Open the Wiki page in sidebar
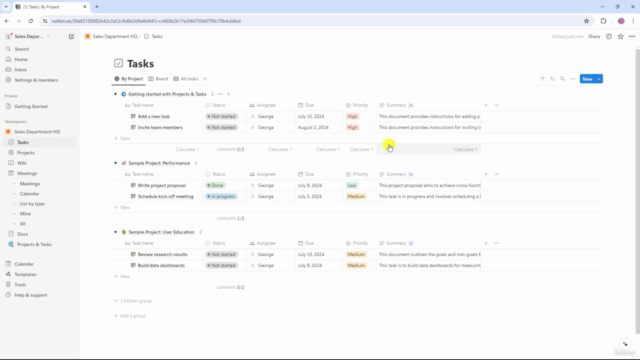This screenshot has width=640, height=360. (22, 163)
